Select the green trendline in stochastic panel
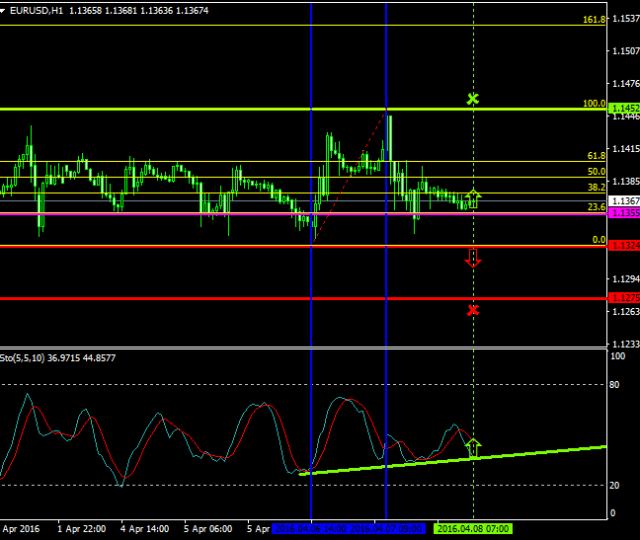Viewport: 640px width, 540px height. pyautogui.click(x=540, y=453)
